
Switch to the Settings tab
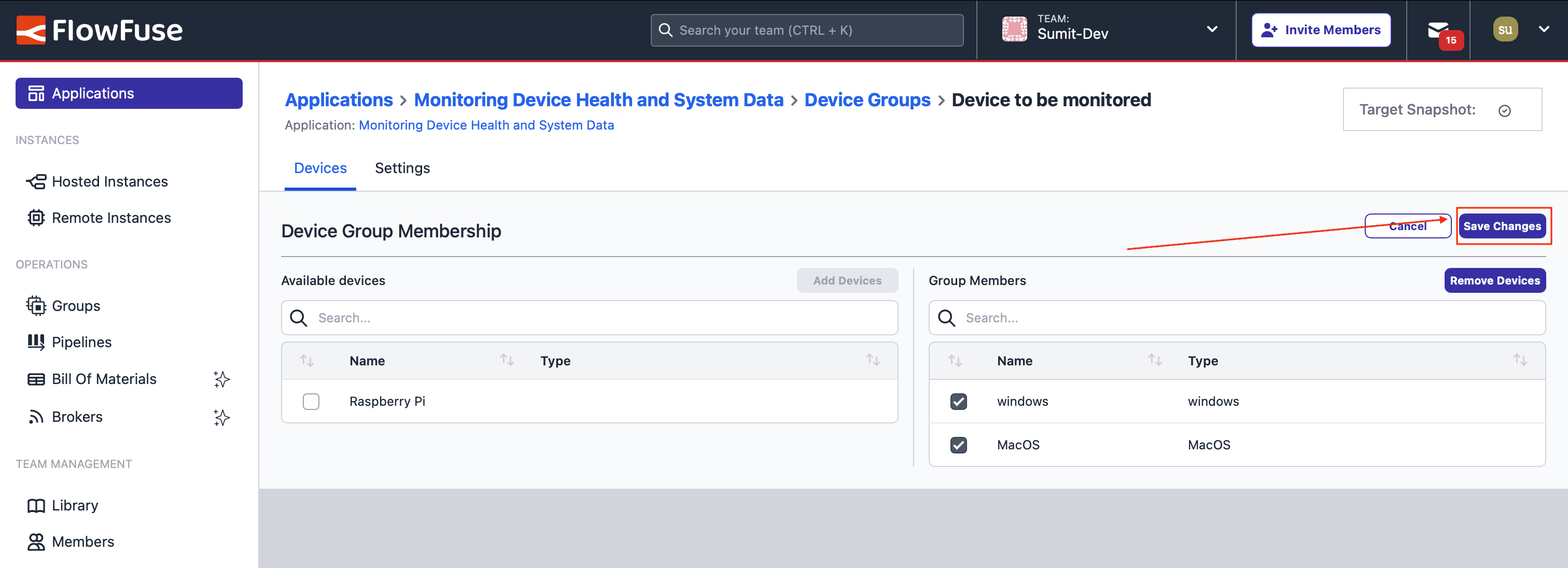pos(402,168)
